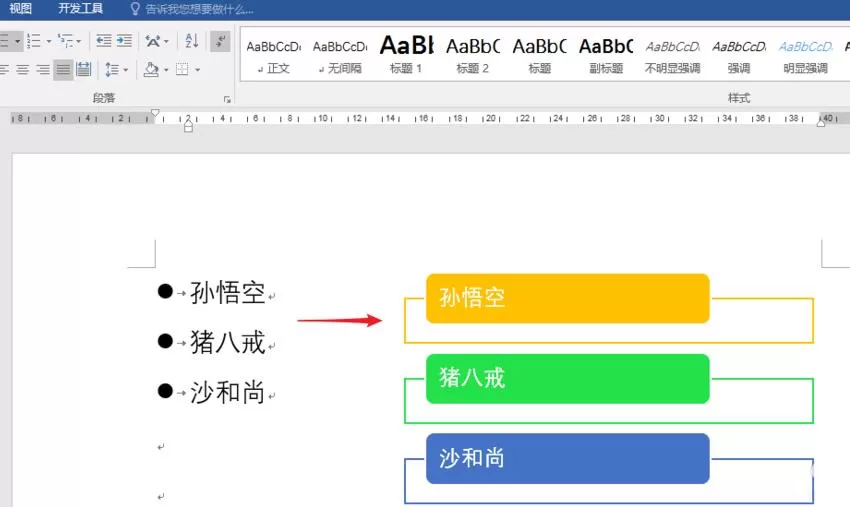Apply the 强调 style

tap(739, 56)
